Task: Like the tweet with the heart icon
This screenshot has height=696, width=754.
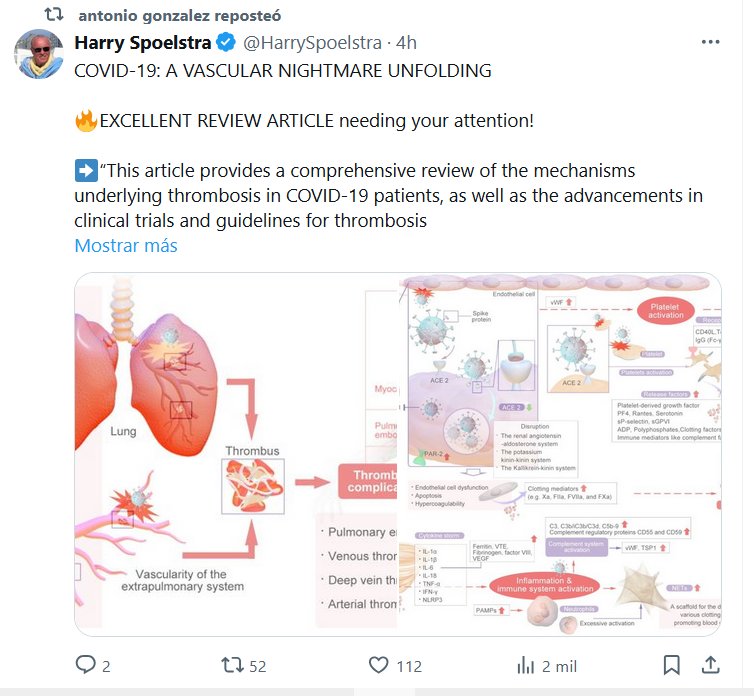Action: pos(378,665)
